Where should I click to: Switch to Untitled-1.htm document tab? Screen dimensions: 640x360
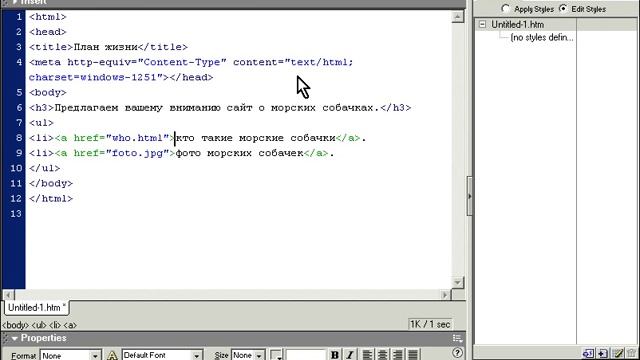coord(36,308)
